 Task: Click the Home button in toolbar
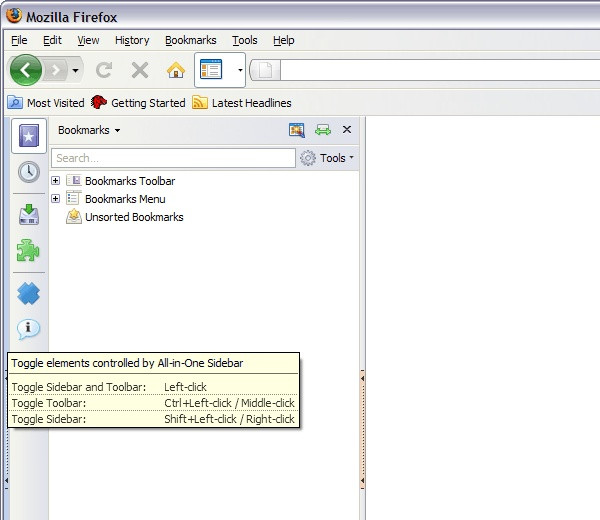tap(176, 70)
